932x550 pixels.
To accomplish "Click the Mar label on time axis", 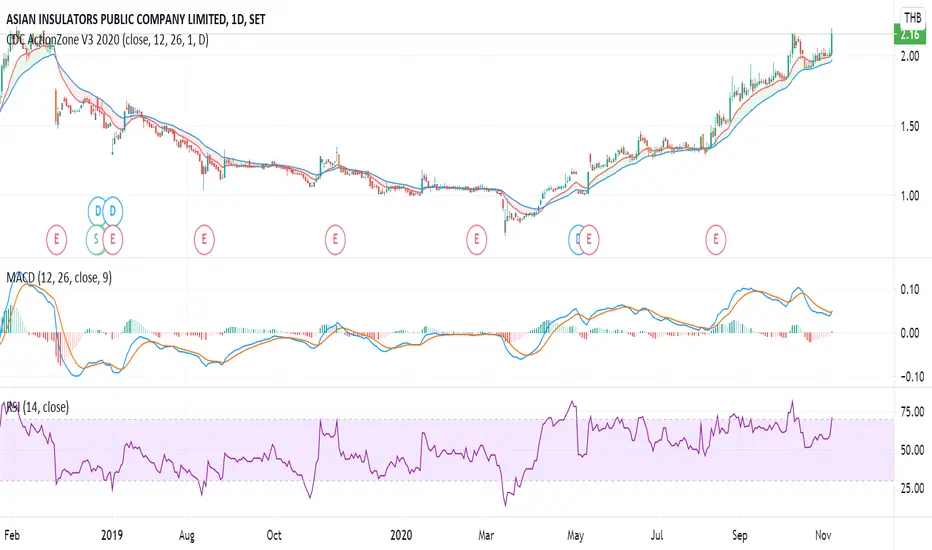I will coord(486,535).
